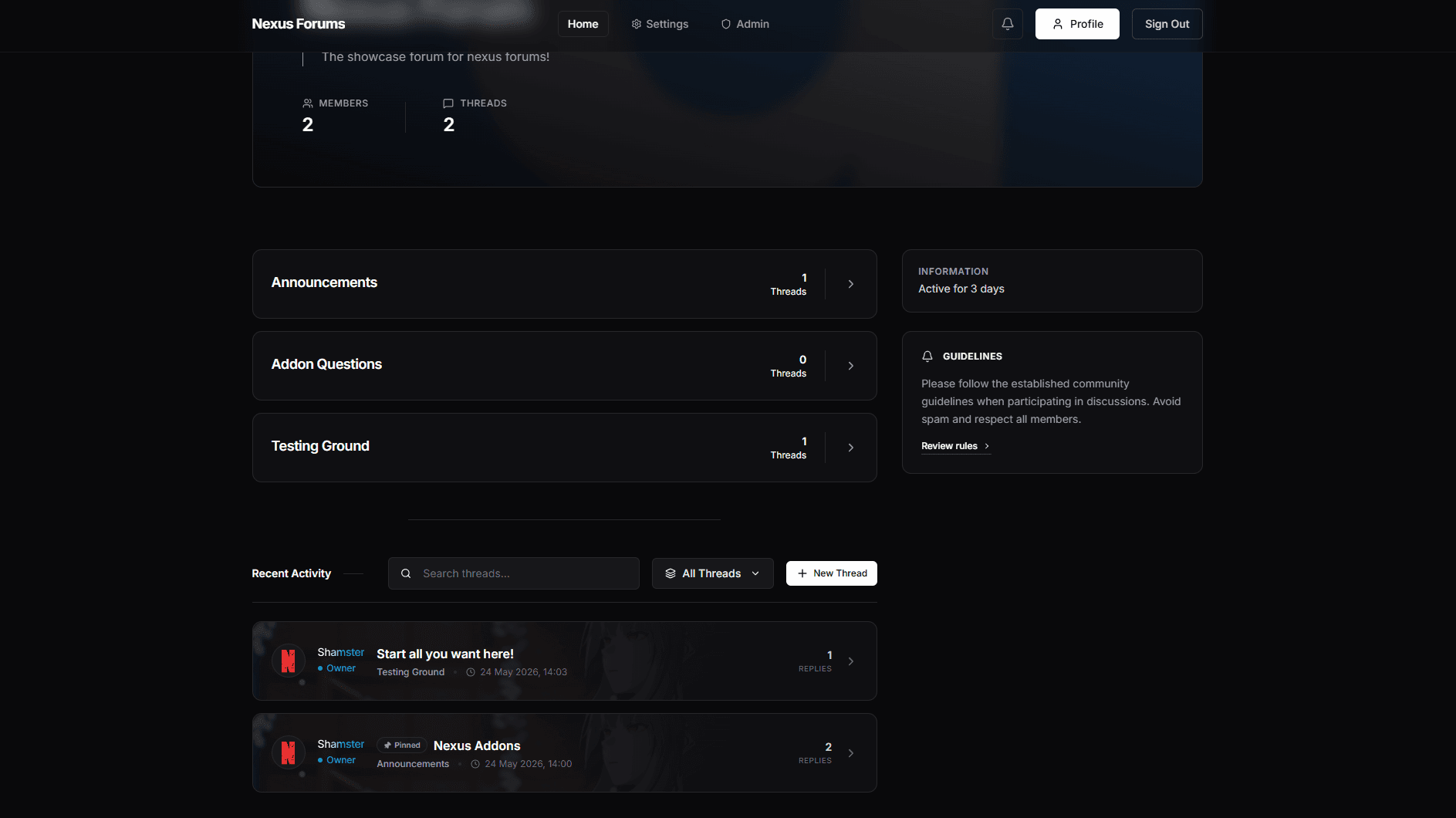Click the Threads count speech icon

448,103
